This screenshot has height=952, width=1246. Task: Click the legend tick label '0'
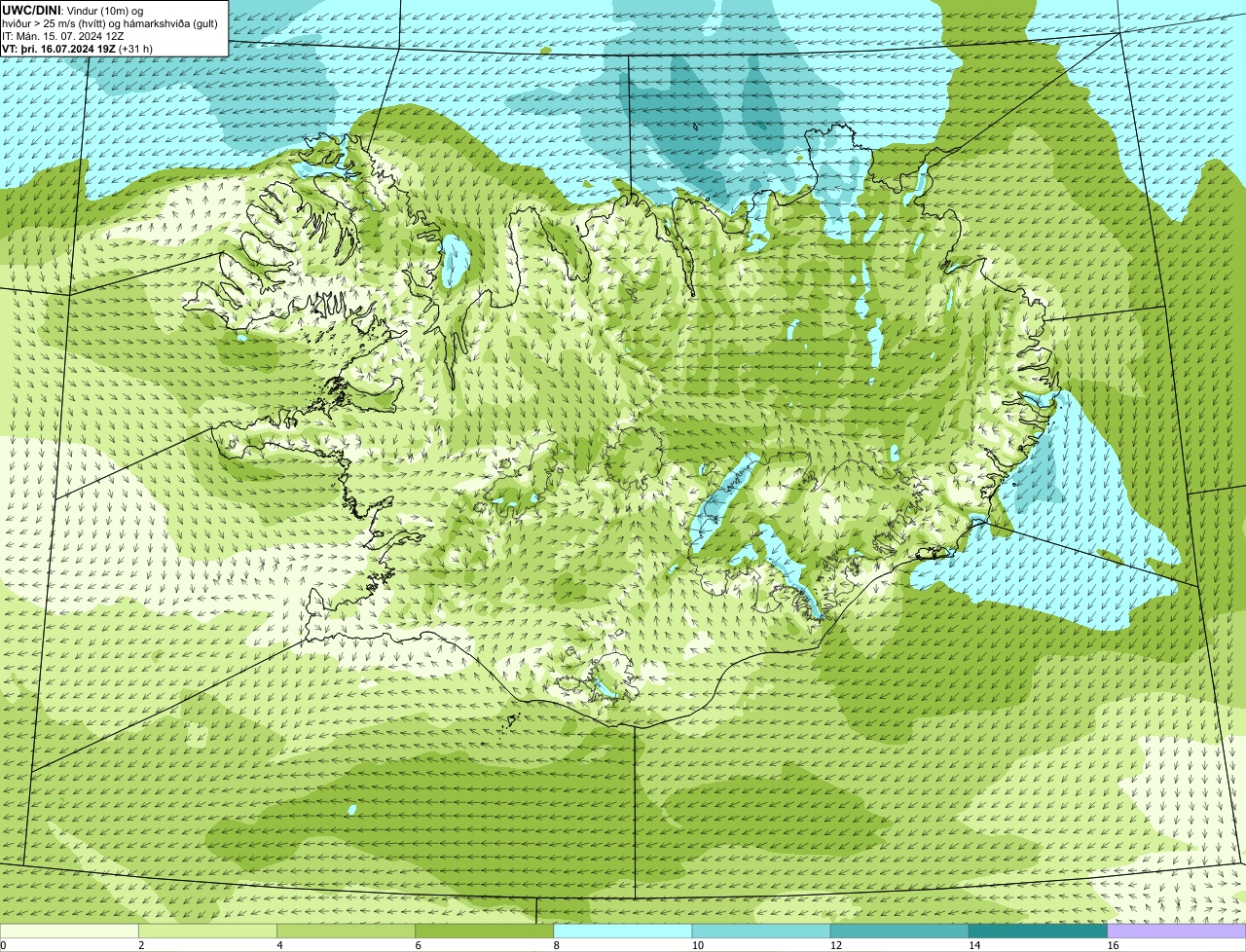[4, 945]
